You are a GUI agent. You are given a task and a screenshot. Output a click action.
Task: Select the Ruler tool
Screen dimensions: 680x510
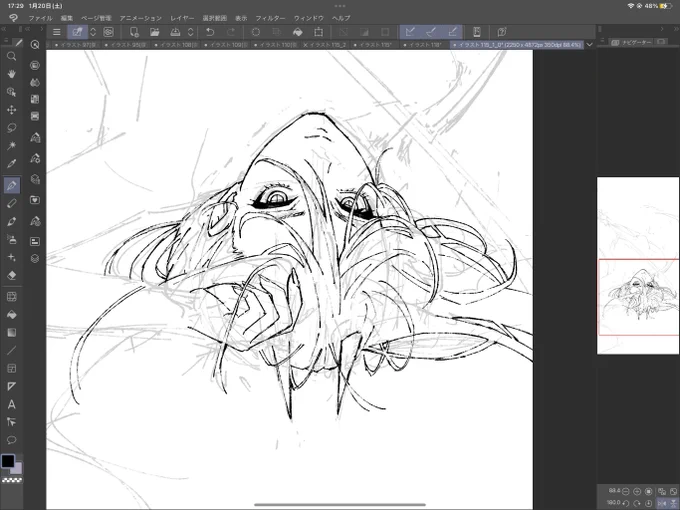[12, 386]
